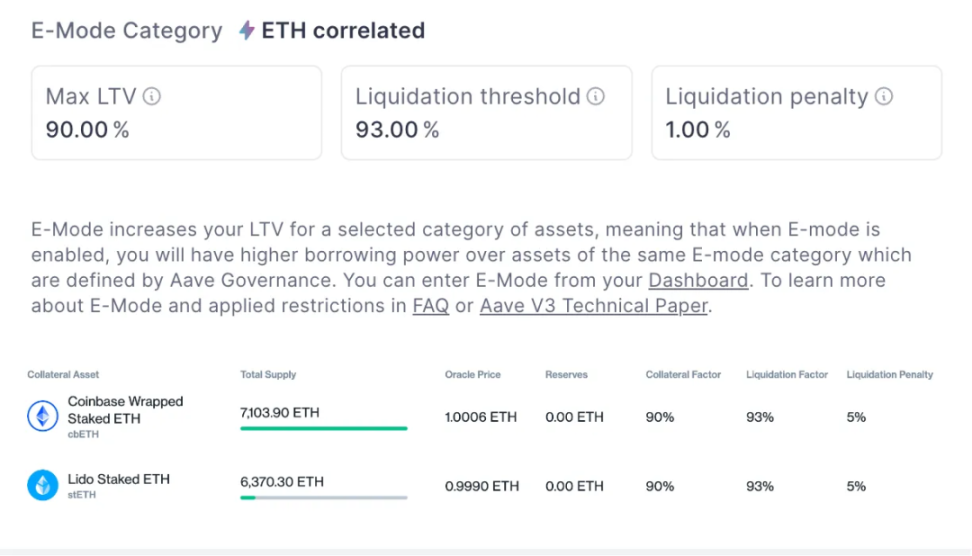Select the Lido Staked ETH row name
The image size is (972, 556).
pos(118,479)
